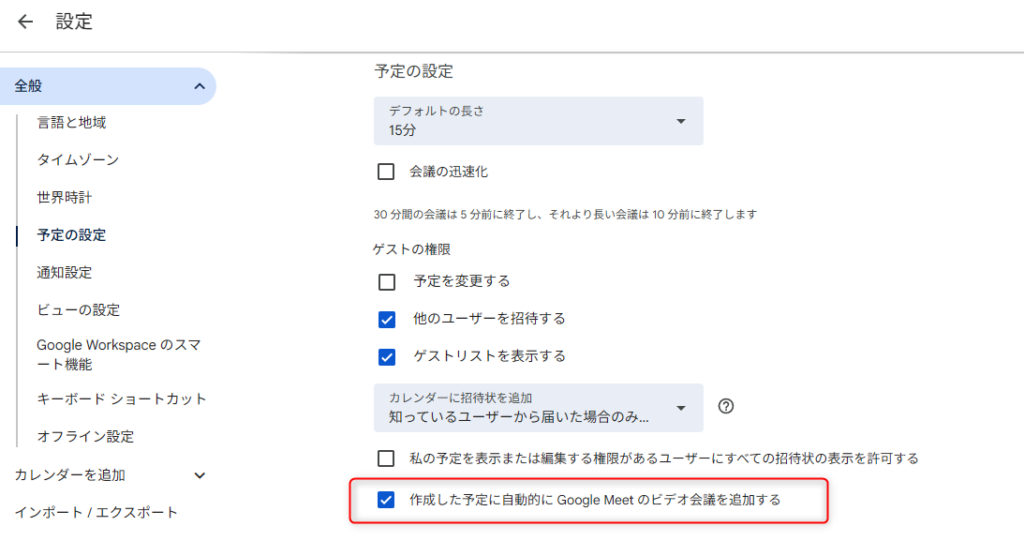Check the 予定を変更する guest permission
The width and height of the screenshot is (1024, 556).
387,282
